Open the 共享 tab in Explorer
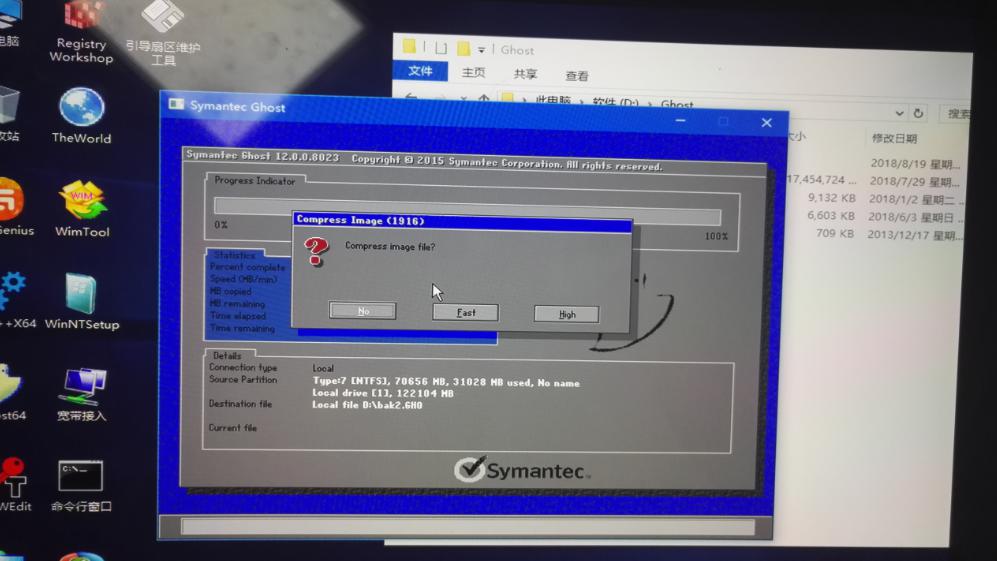This screenshot has height=561, width=997. click(x=525, y=74)
